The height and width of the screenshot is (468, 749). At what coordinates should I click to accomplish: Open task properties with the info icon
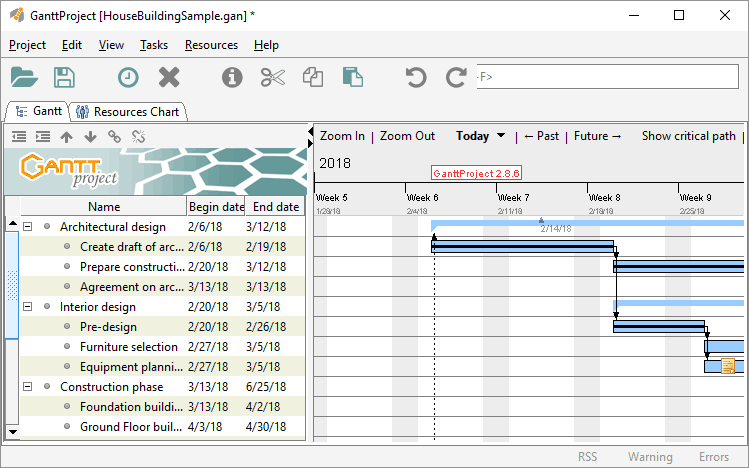pos(232,77)
